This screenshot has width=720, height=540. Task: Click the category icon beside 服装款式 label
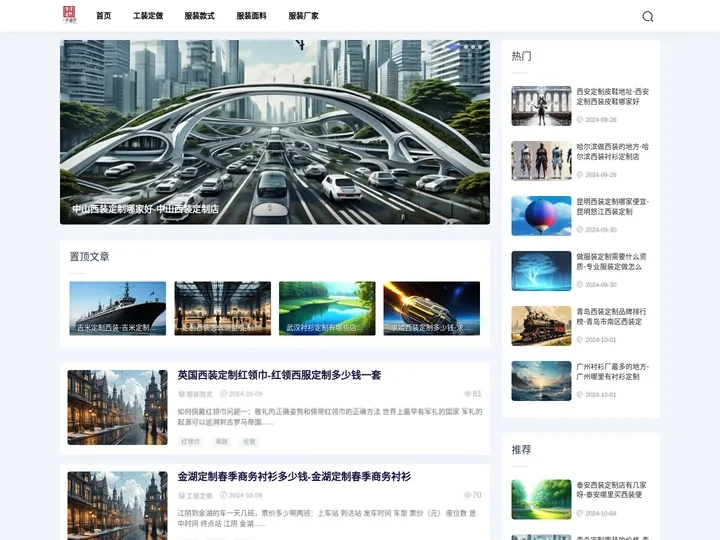point(181,394)
